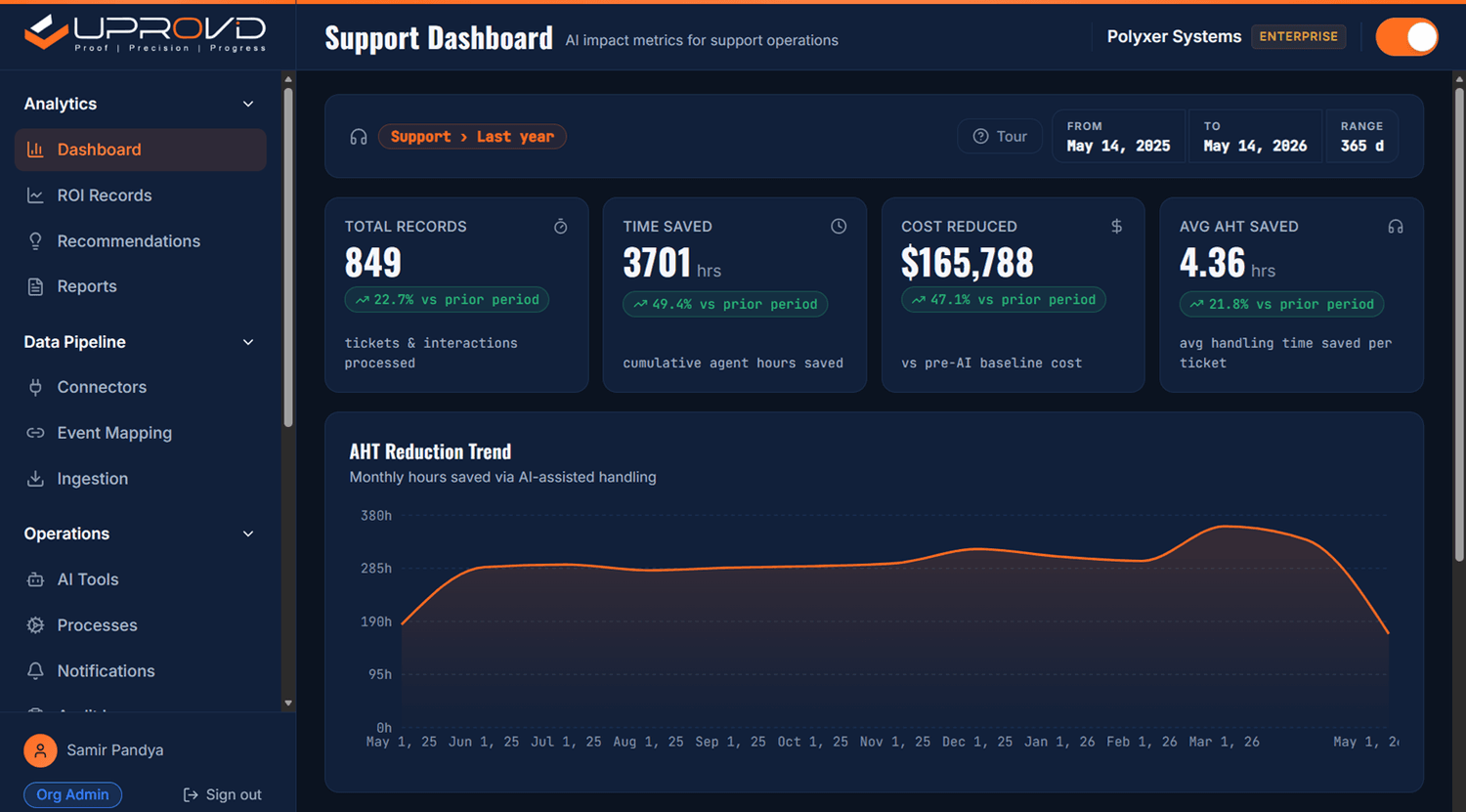Viewport: 1466px width, 812px height.
Task: Click the Processes gear icon
Action: pos(35,625)
